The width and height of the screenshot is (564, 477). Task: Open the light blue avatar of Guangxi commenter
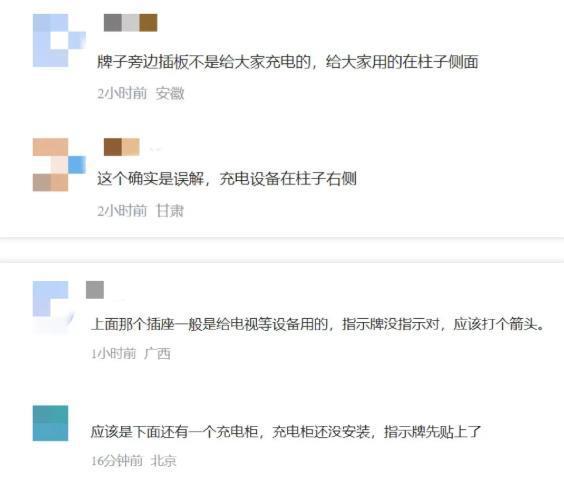pyautogui.click(x=54, y=306)
